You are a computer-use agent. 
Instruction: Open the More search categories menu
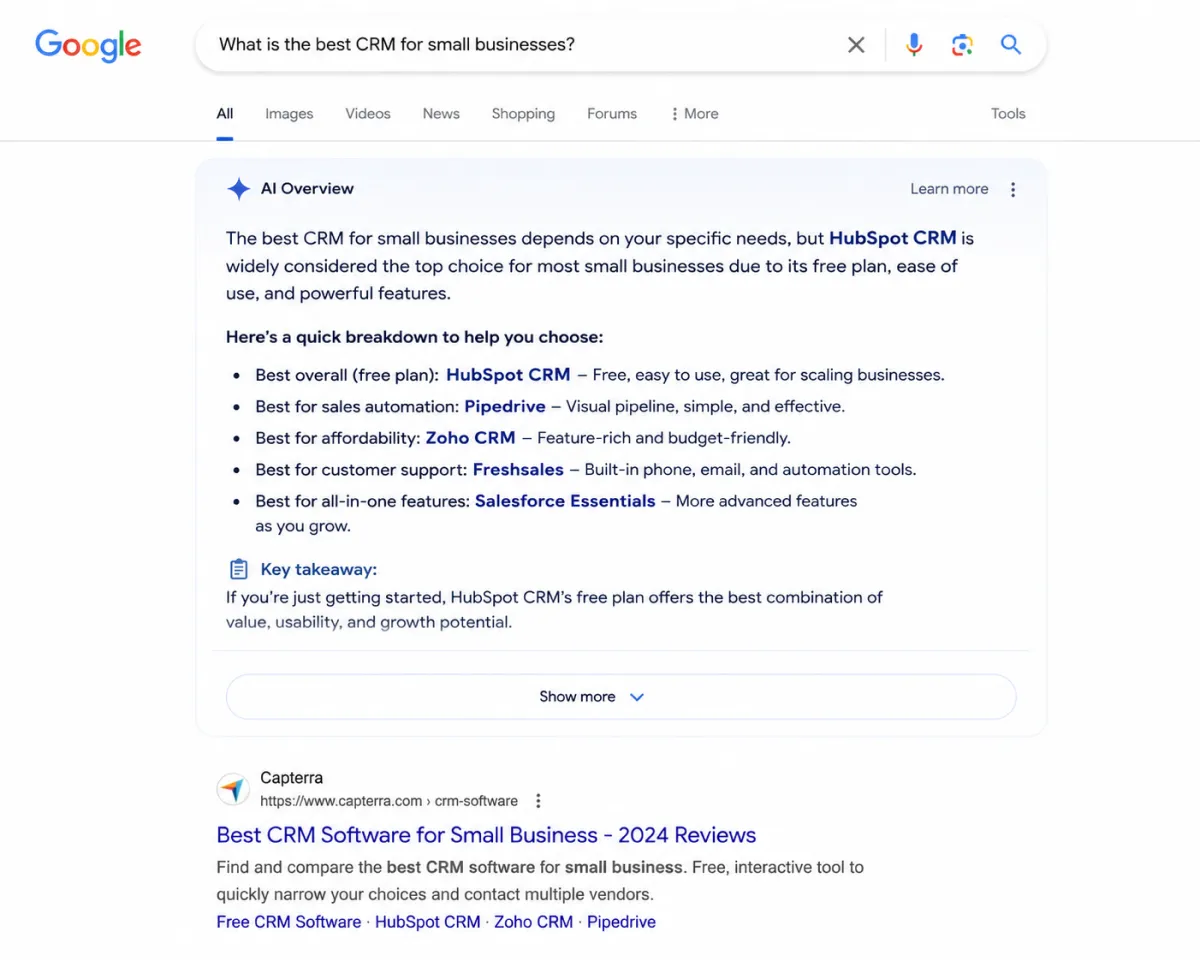[x=694, y=114]
